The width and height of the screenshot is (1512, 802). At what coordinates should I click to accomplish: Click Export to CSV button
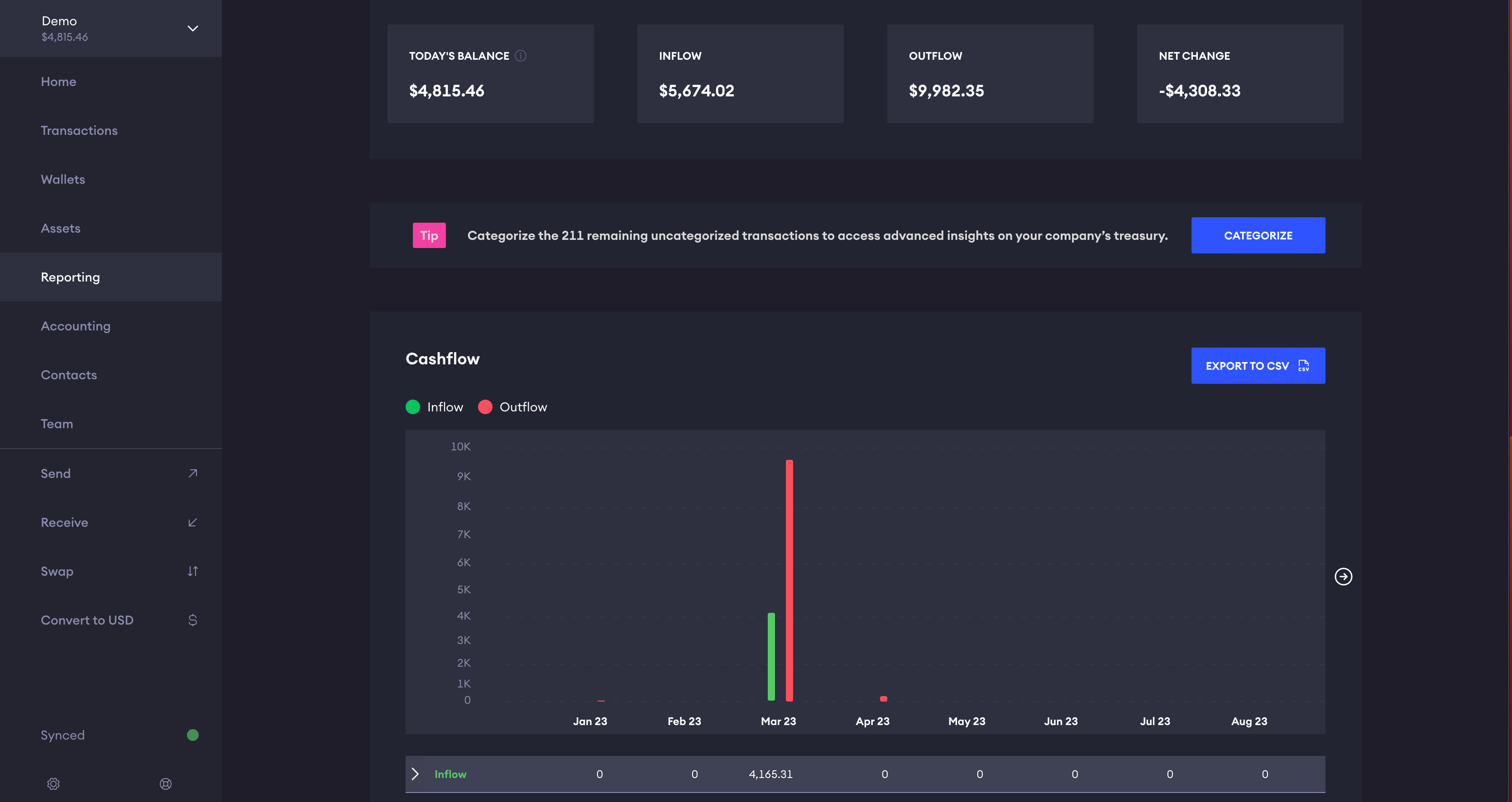pos(1257,366)
